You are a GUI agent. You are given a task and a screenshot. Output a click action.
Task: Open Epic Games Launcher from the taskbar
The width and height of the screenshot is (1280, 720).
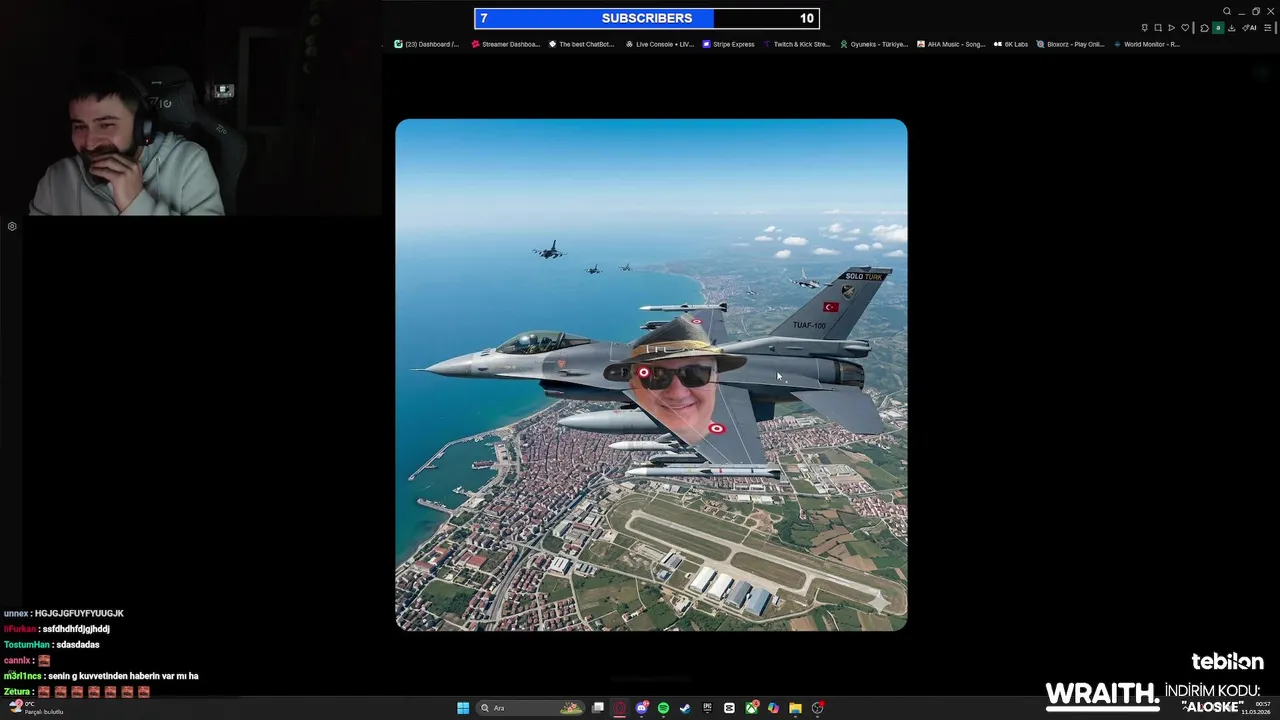[707, 708]
